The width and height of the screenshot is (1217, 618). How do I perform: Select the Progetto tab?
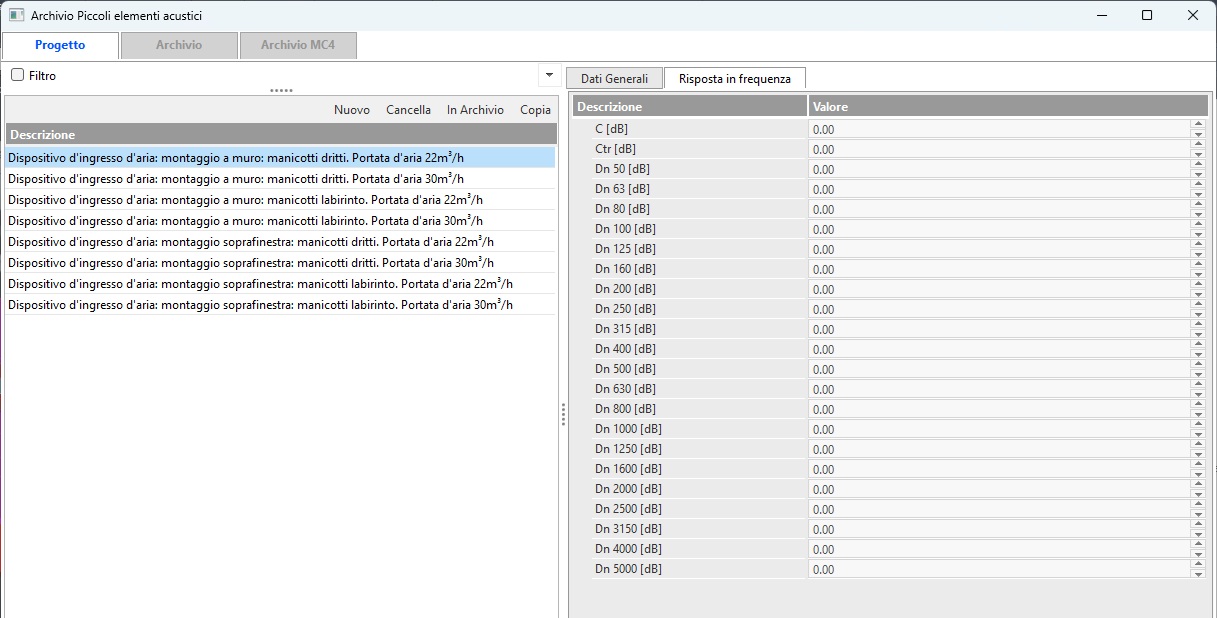60,45
